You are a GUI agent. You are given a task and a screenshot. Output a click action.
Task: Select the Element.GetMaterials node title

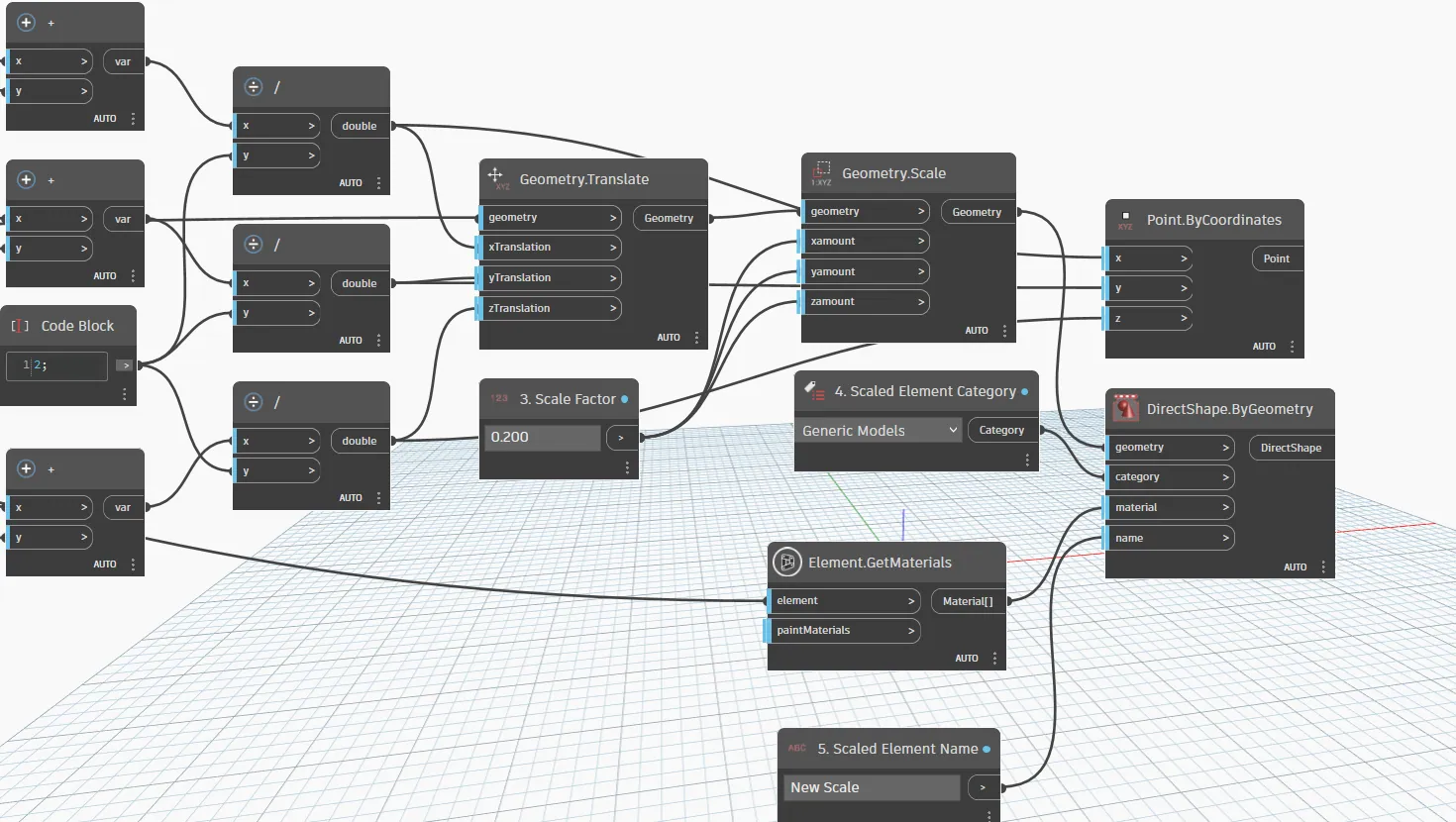pos(880,563)
